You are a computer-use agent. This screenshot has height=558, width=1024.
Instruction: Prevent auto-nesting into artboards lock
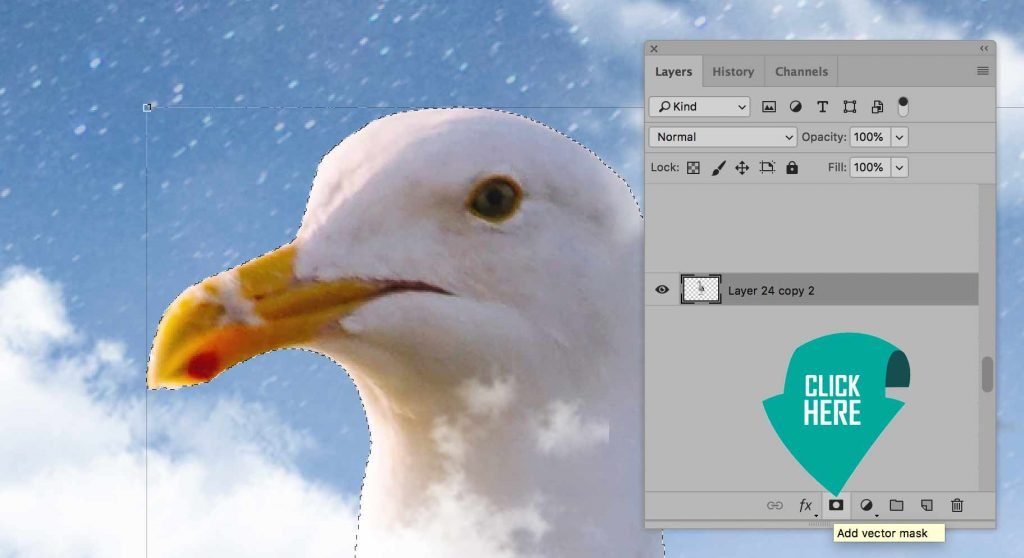point(767,168)
